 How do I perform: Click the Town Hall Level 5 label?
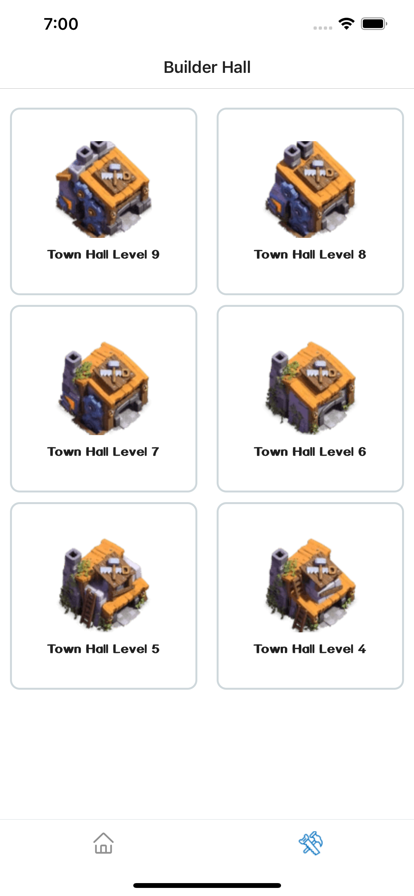pos(104,649)
